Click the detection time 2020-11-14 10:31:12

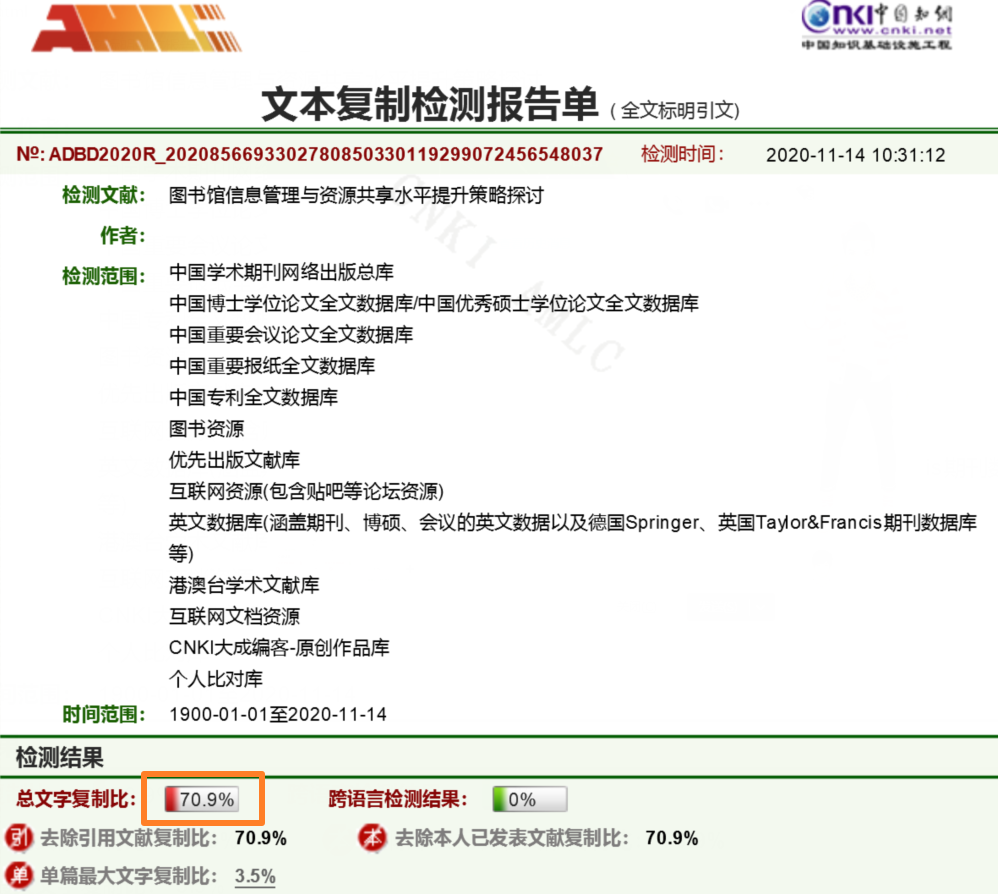pos(855,155)
